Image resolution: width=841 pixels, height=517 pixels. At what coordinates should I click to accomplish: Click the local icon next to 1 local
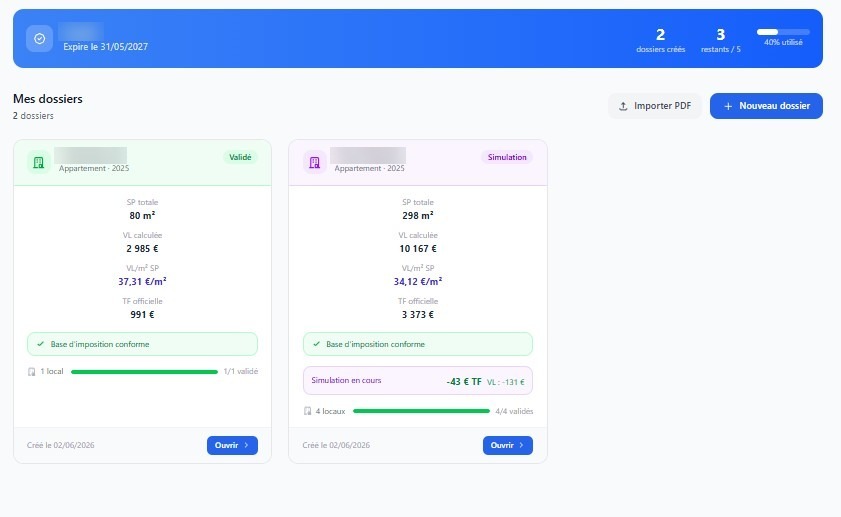point(32,372)
